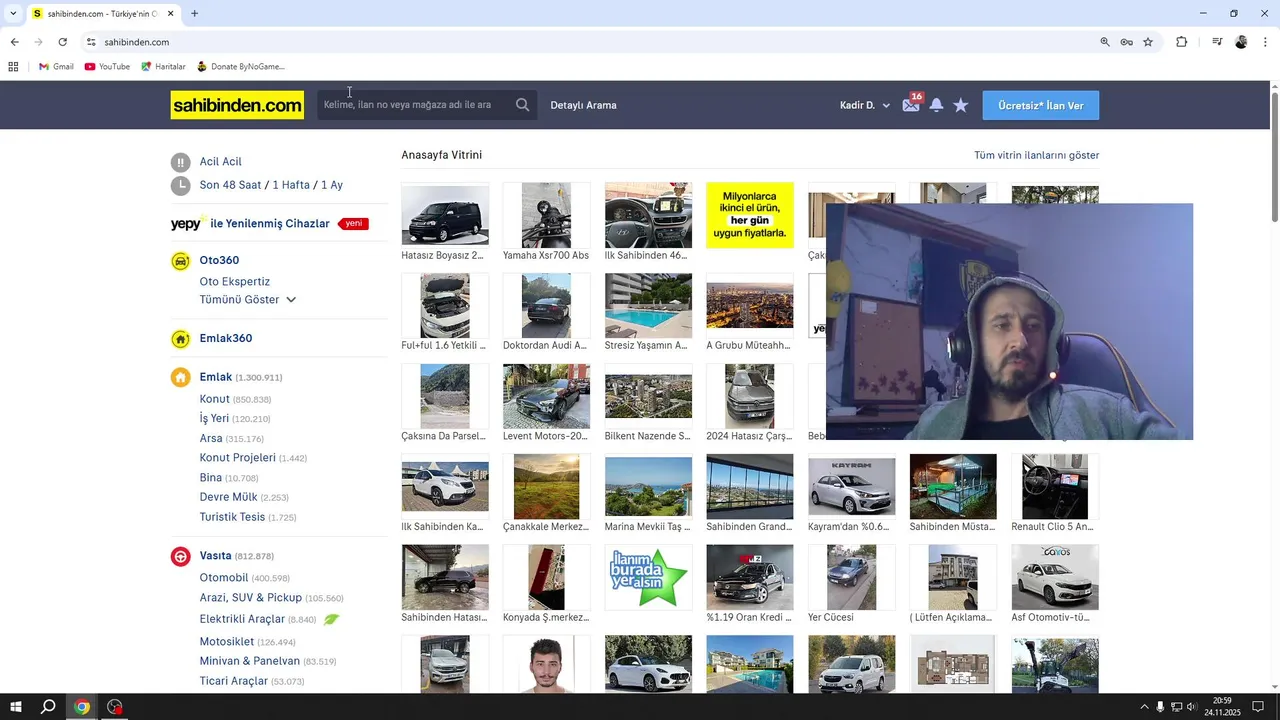The height and width of the screenshot is (720, 1280).
Task: Click Tüm vitrin ilanlarını göster link
Action: [1037, 155]
